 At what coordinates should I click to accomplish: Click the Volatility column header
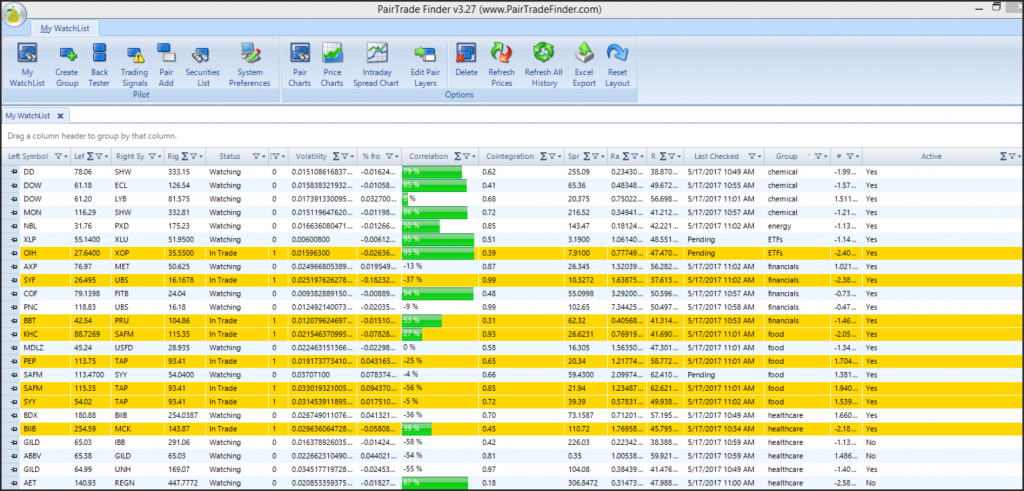(x=312, y=156)
